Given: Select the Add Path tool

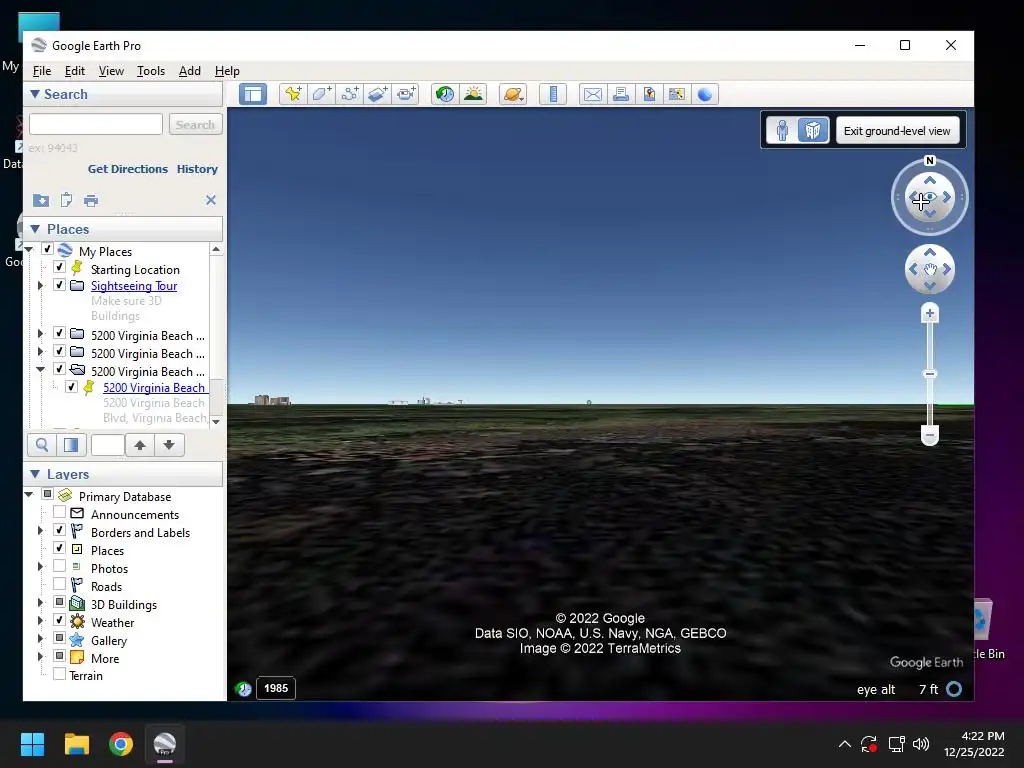Looking at the screenshot, I should [x=349, y=94].
